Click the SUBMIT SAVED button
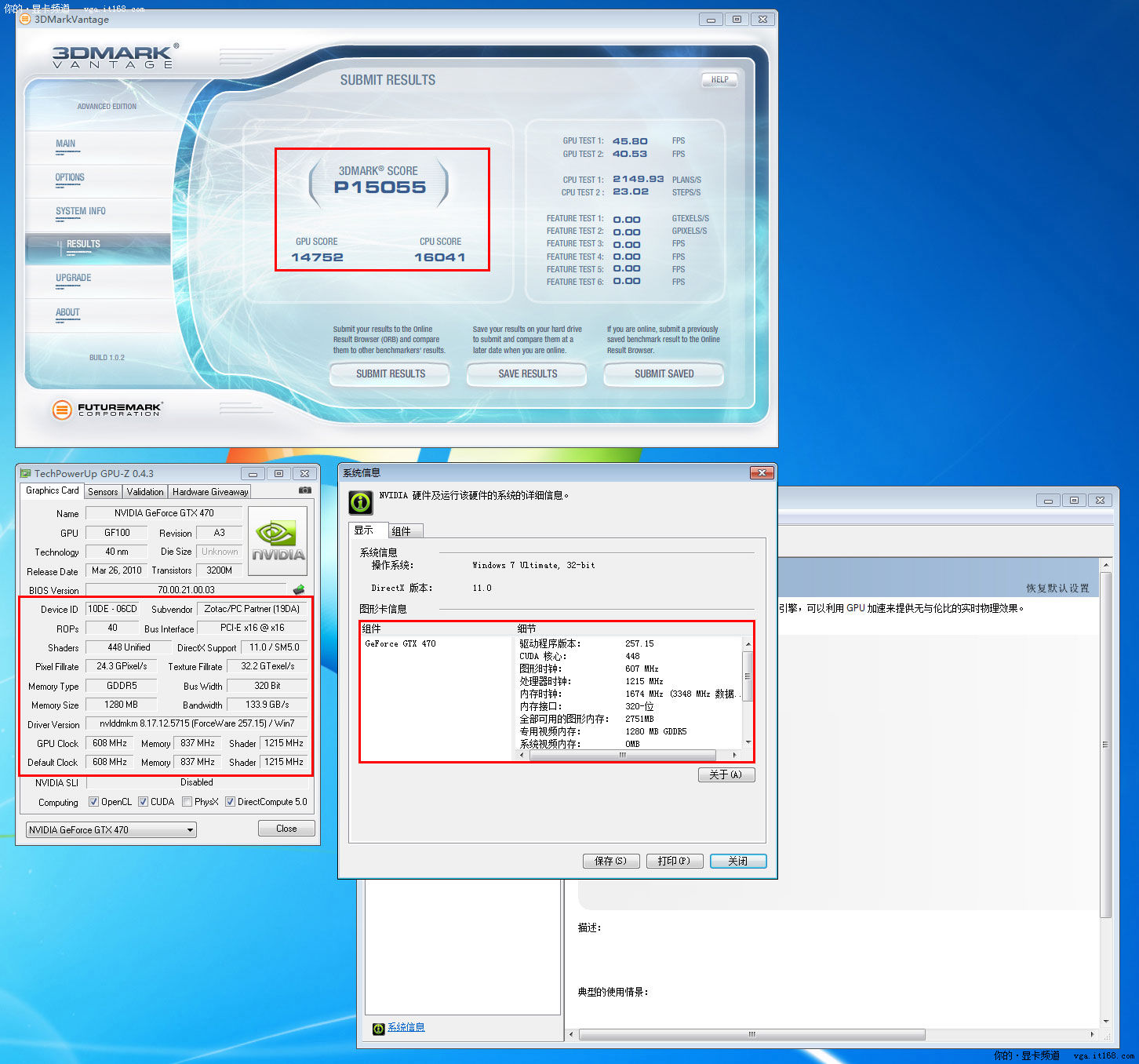Viewport: 1139px width, 1064px height. tap(664, 374)
